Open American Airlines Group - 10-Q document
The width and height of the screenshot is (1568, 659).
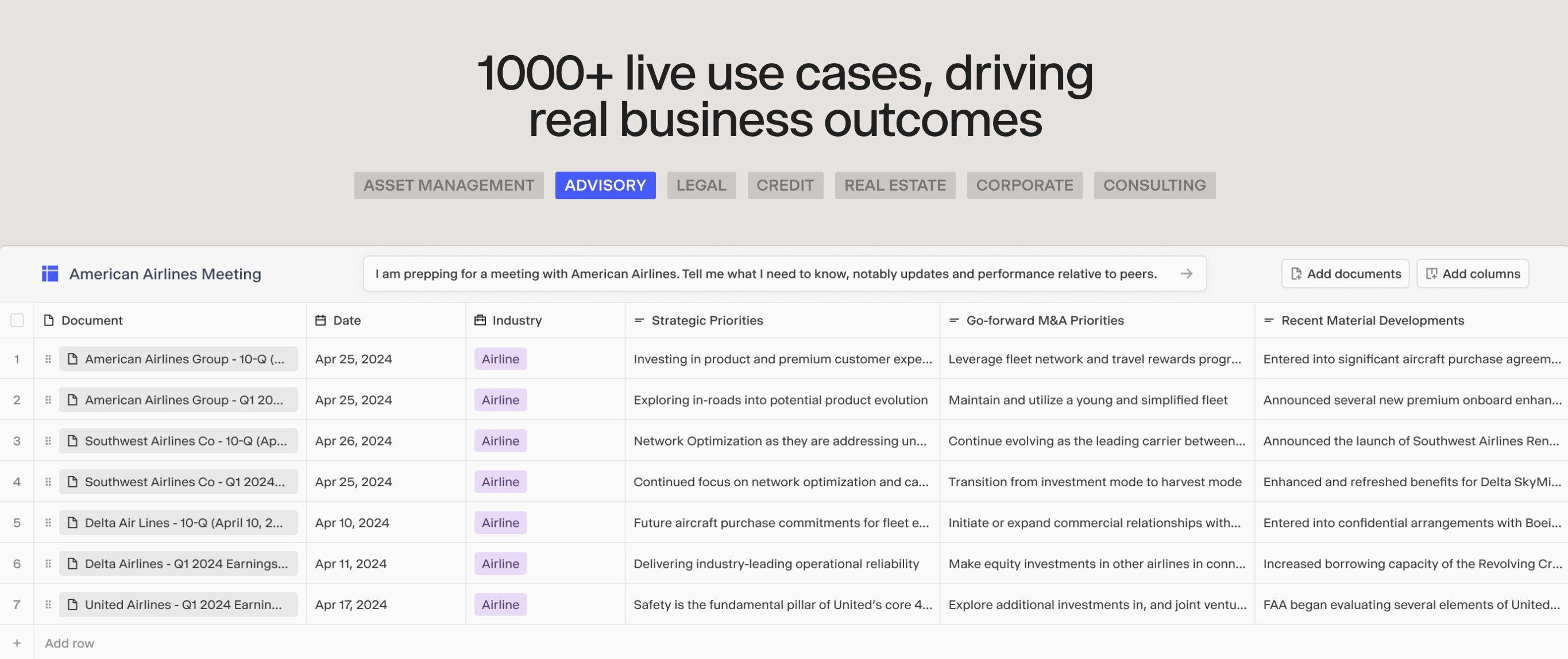click(179, 359)
